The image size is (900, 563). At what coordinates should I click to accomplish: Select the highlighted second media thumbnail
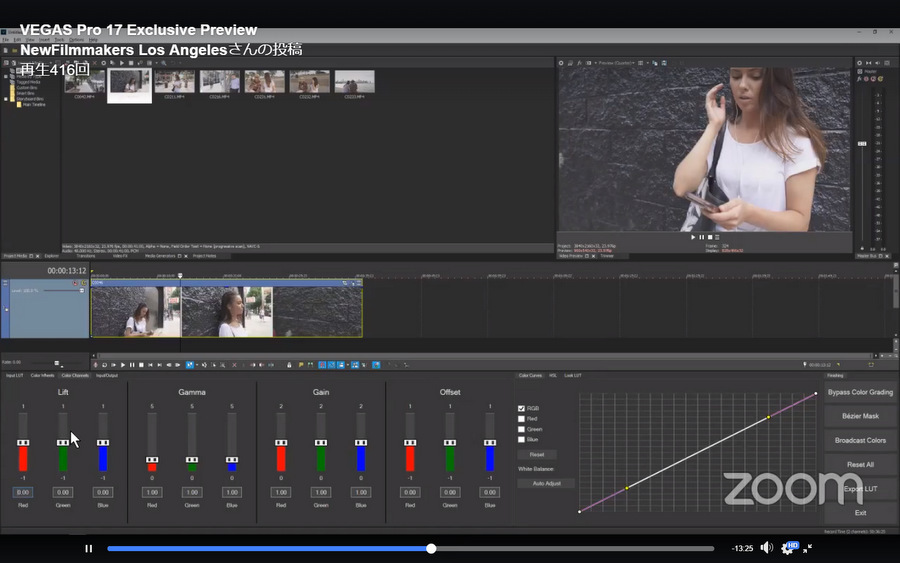click(x=130, y=85)
